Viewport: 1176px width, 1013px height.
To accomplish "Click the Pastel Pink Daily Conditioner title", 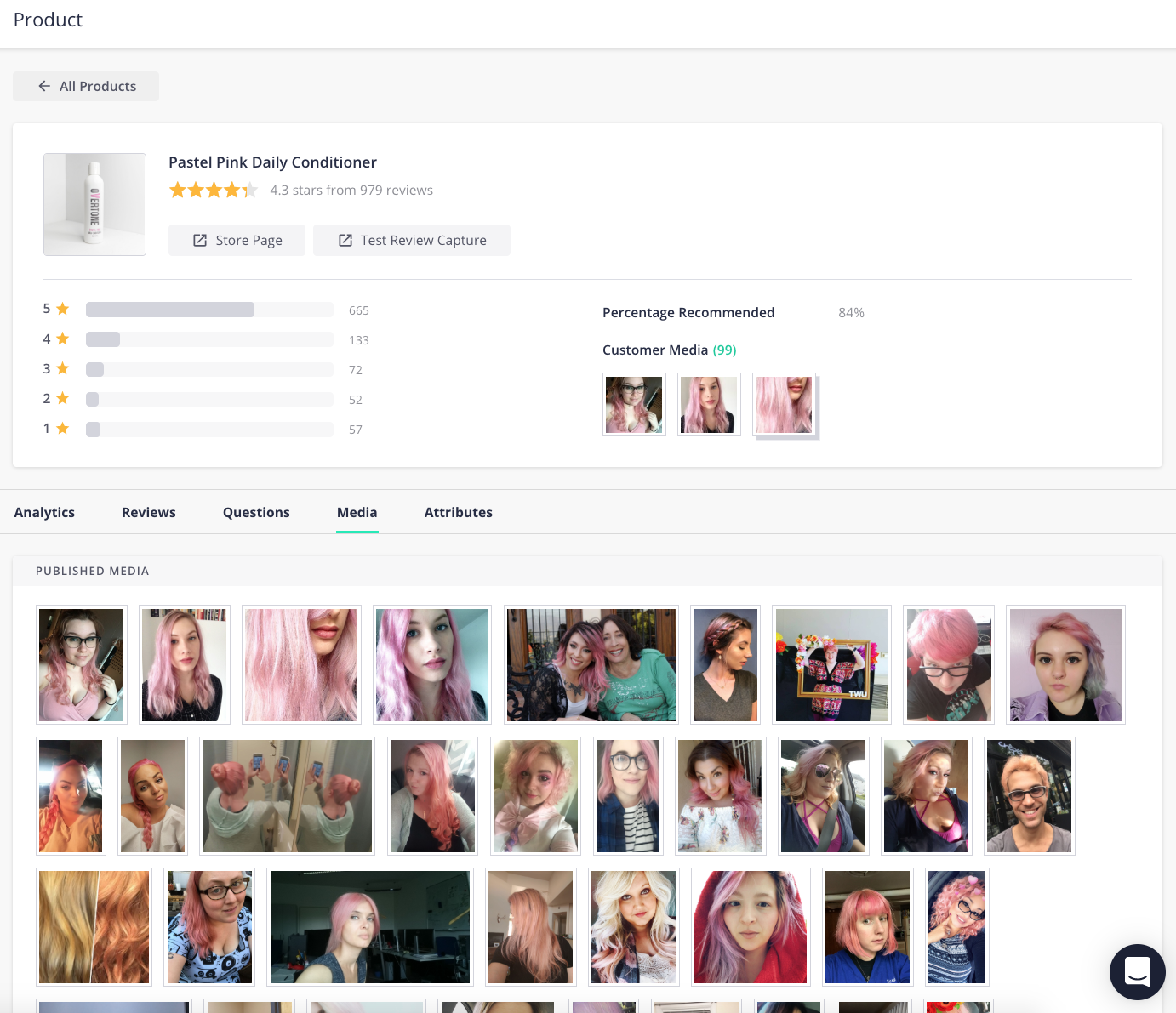I will 272,162.
